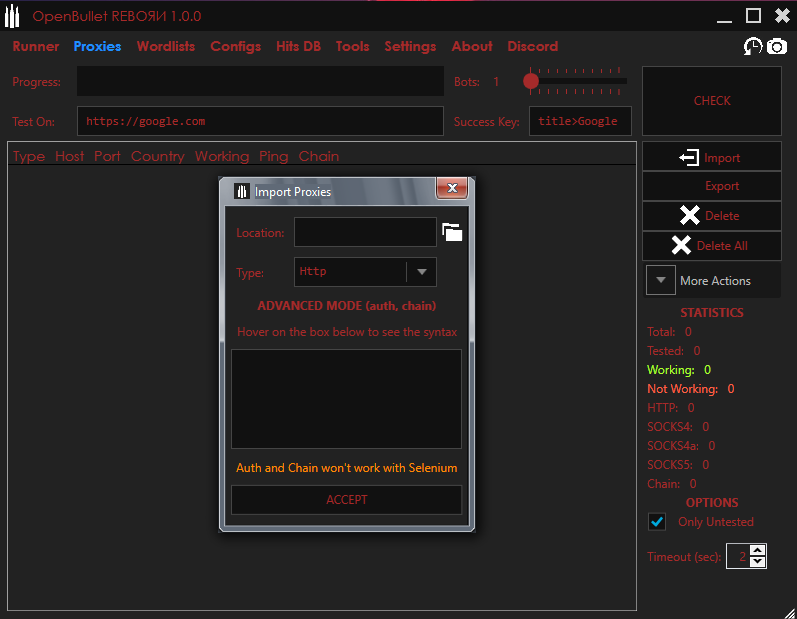Click the Bots slider handle
The image size is (797, 619).
point(531,81)
